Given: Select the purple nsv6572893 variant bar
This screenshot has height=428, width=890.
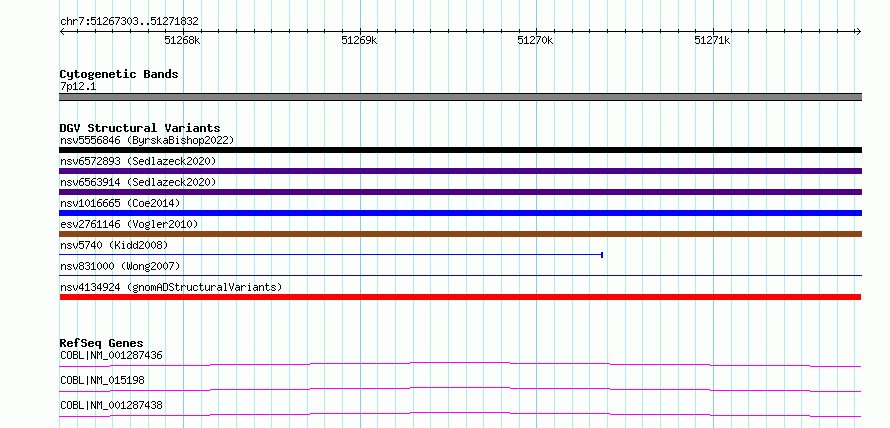Looking at the screenshot, I should [x=460, y=171].
